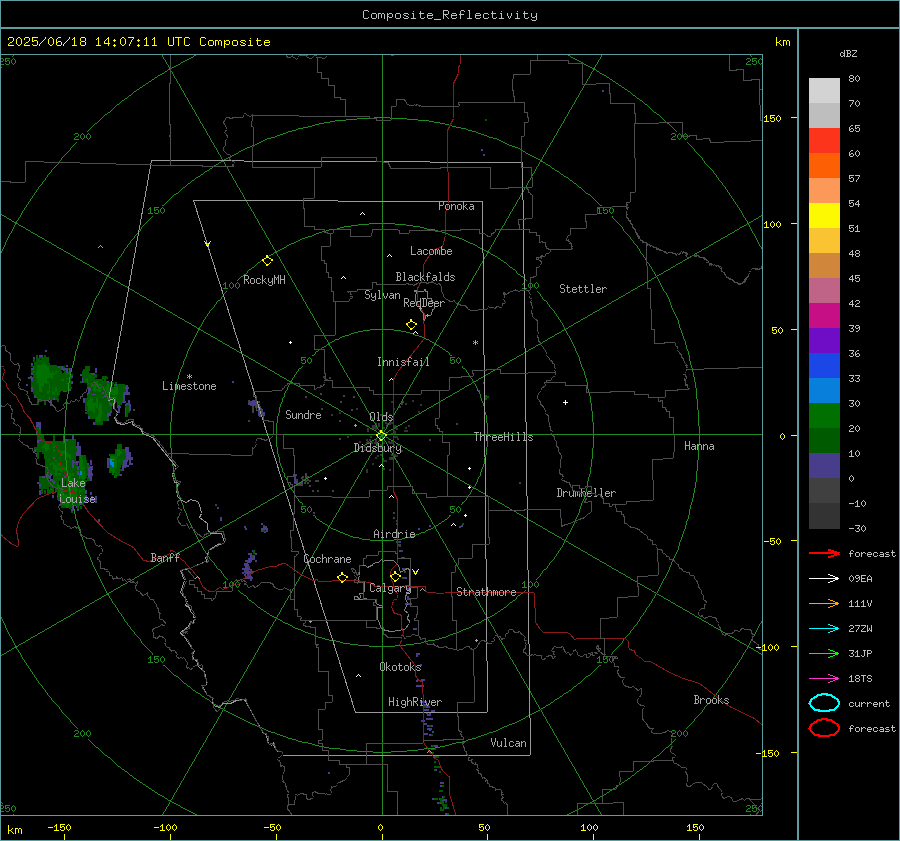Click the 18TS legend label
The width and height of the screenshot is (900, 841).
point(860,679)
